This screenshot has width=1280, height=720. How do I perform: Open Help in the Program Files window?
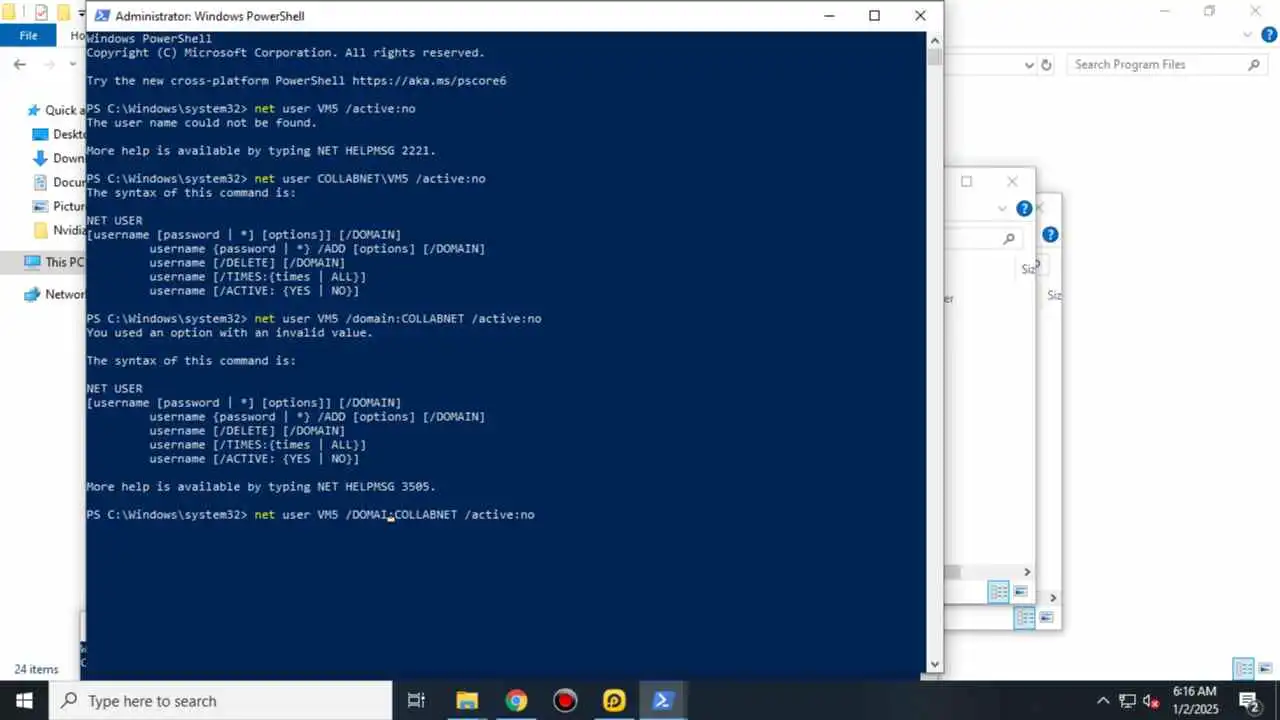pyautogui.click(x=1268, y=35)
